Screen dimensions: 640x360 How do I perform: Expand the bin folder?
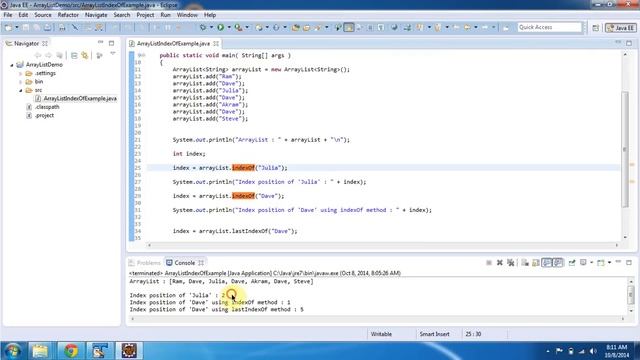tap(20, 82)
